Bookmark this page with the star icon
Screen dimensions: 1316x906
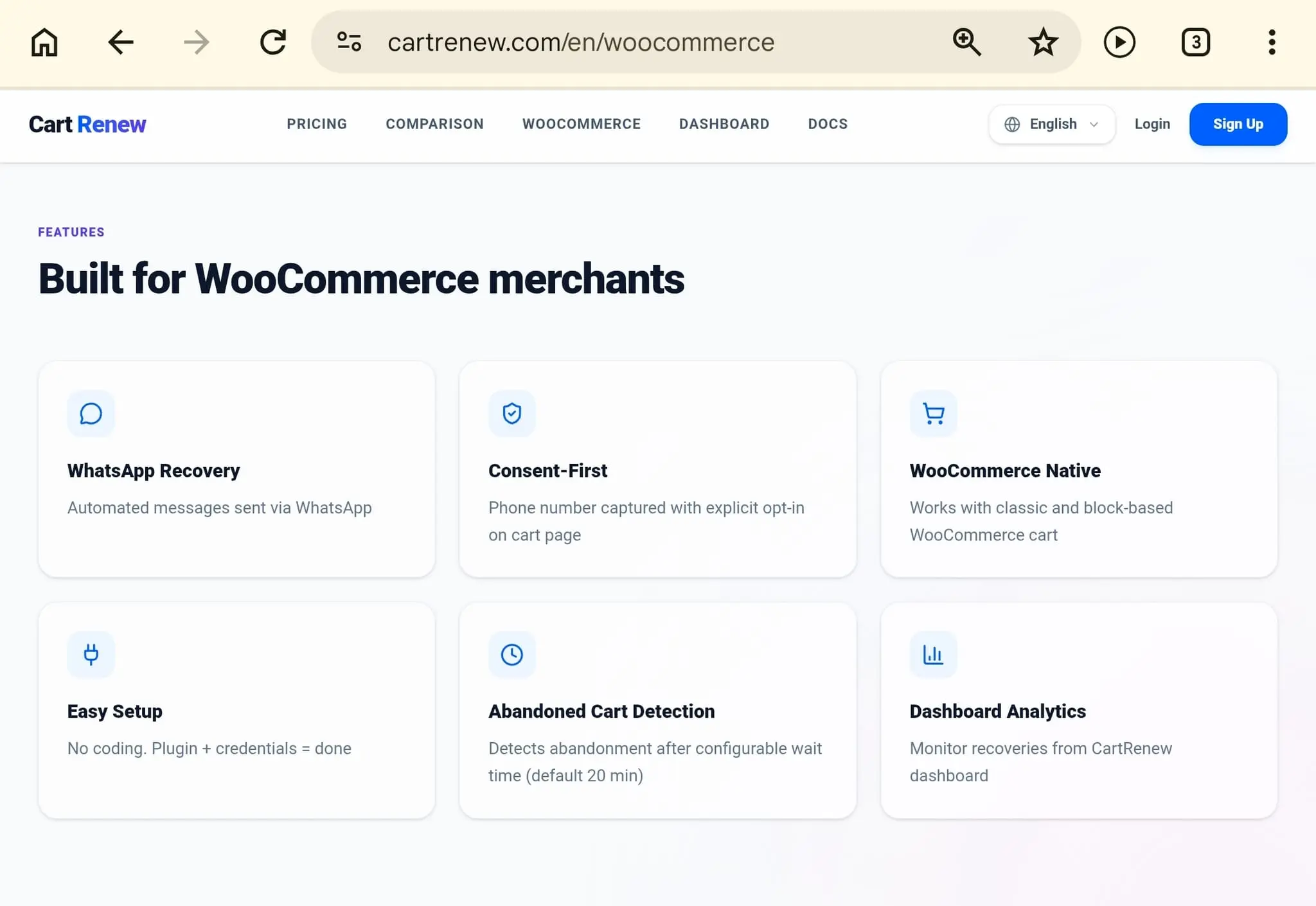point(1043,42)
